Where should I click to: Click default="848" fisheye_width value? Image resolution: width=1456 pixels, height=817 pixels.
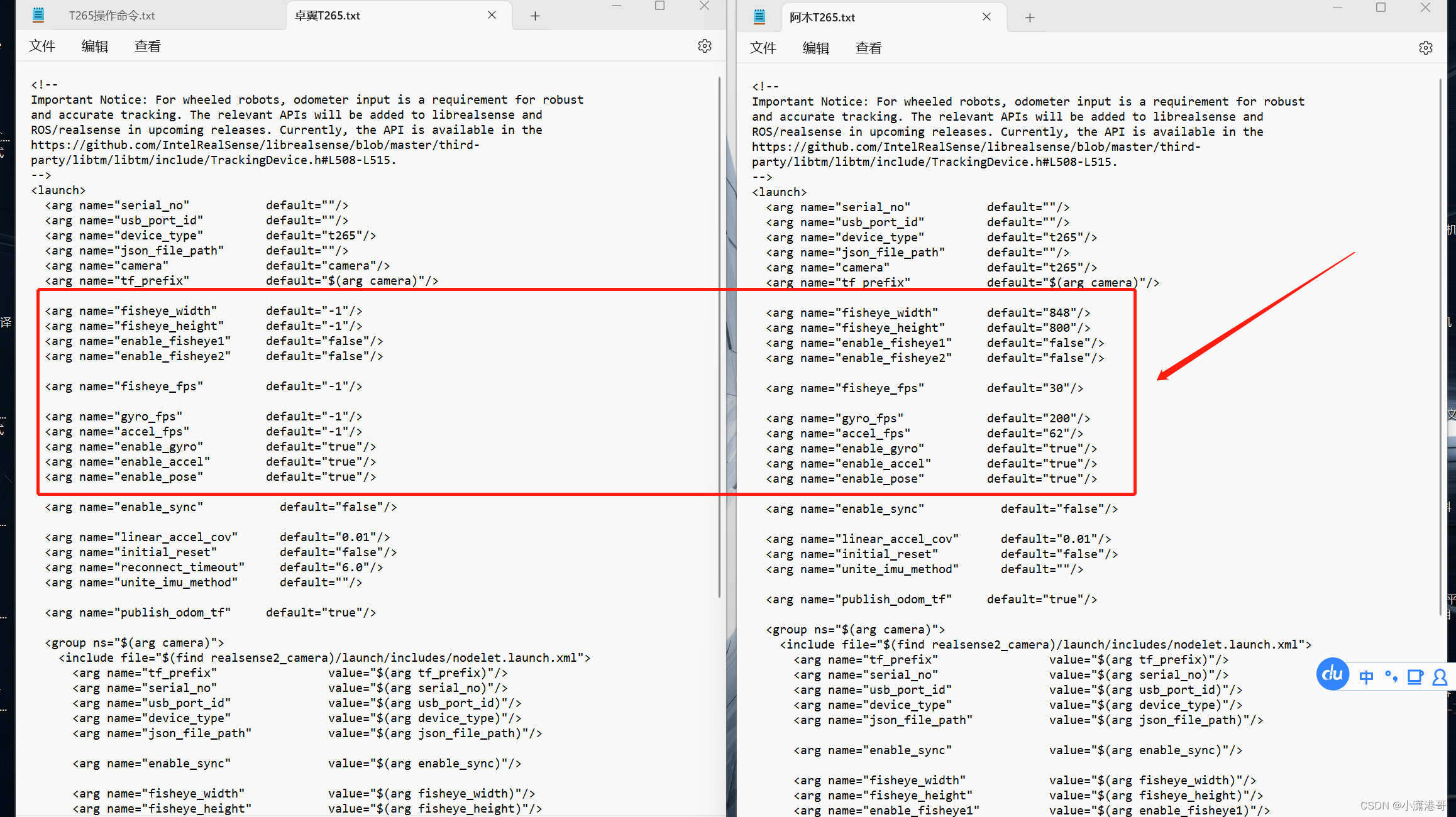[1039, 312]
